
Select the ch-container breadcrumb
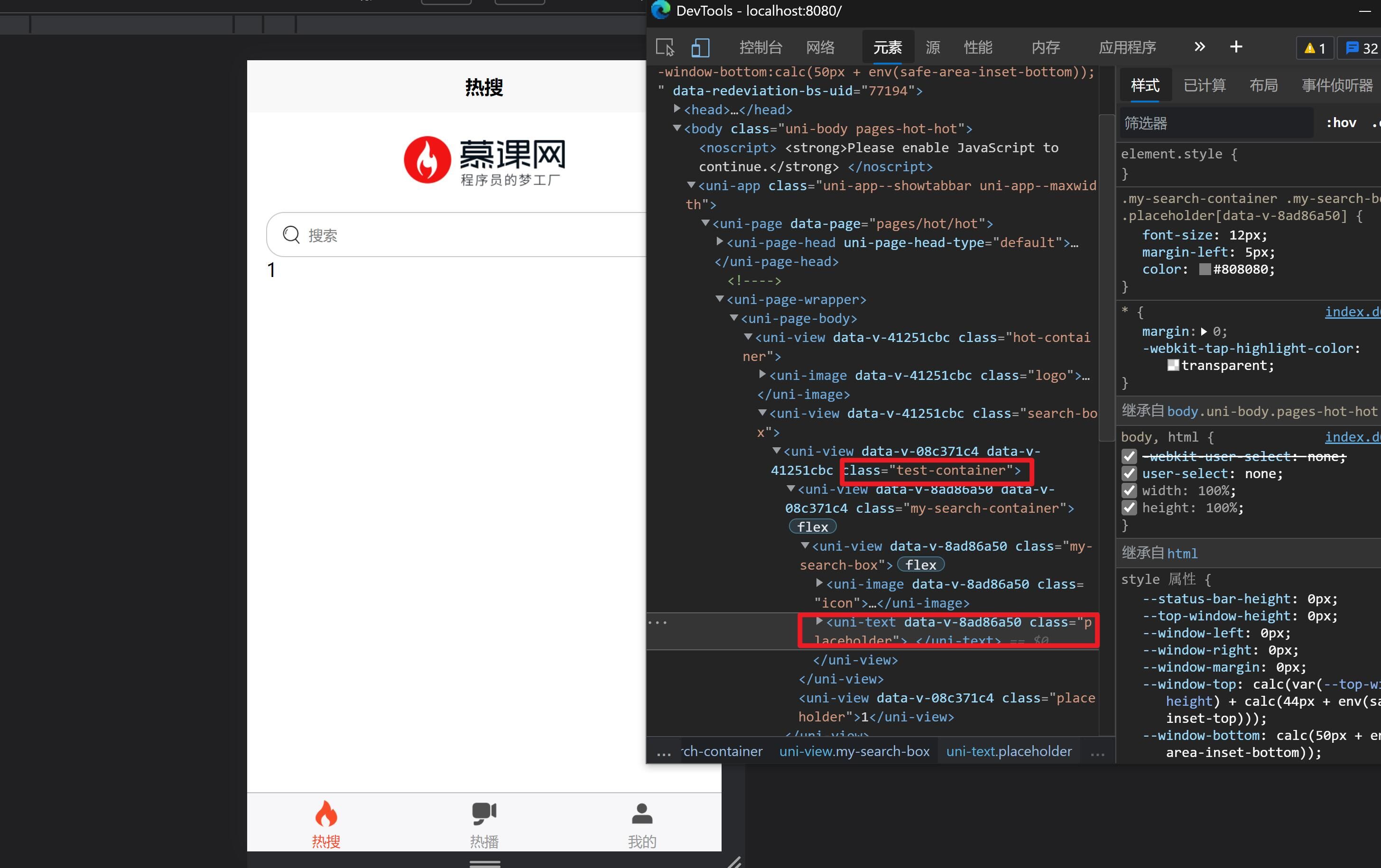722,751
